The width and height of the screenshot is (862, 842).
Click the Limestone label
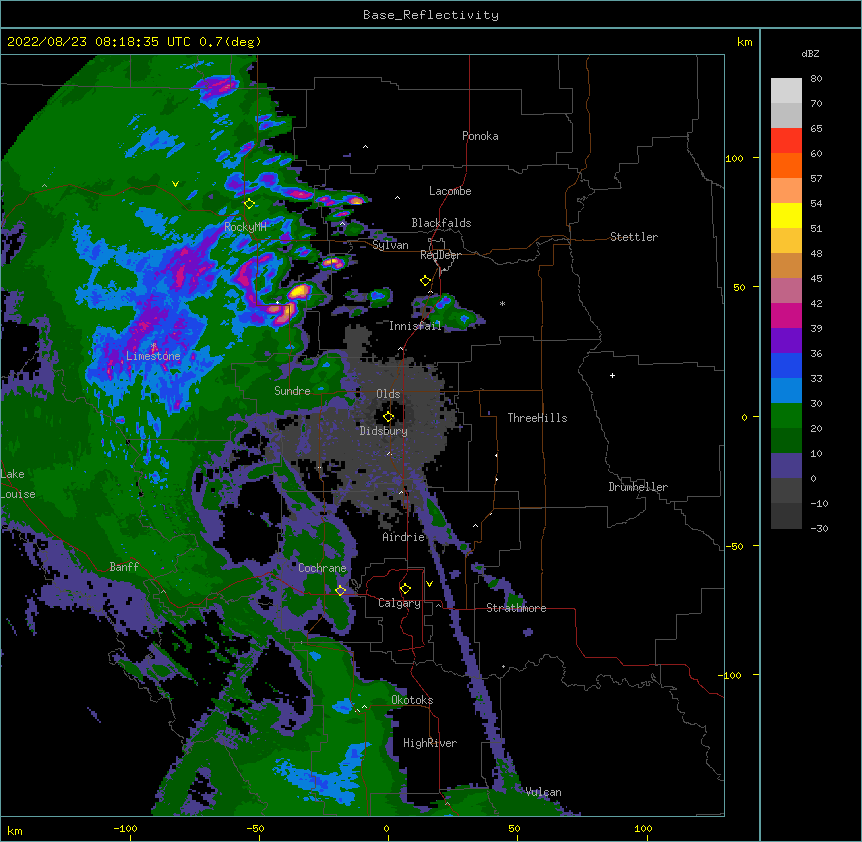(x=153, y=356)
